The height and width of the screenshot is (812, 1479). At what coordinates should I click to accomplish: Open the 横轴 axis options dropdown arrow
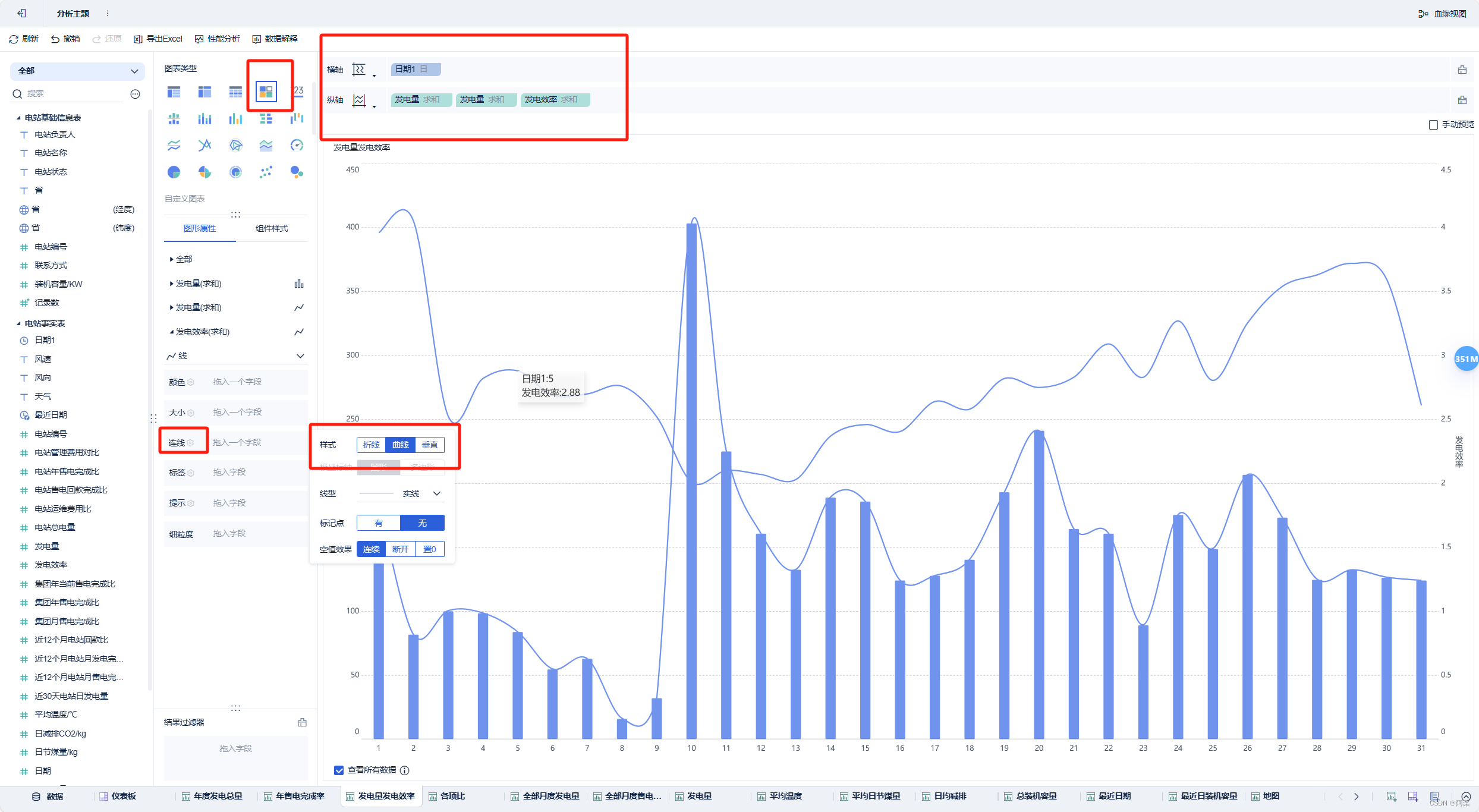click(x=374, y=75)
